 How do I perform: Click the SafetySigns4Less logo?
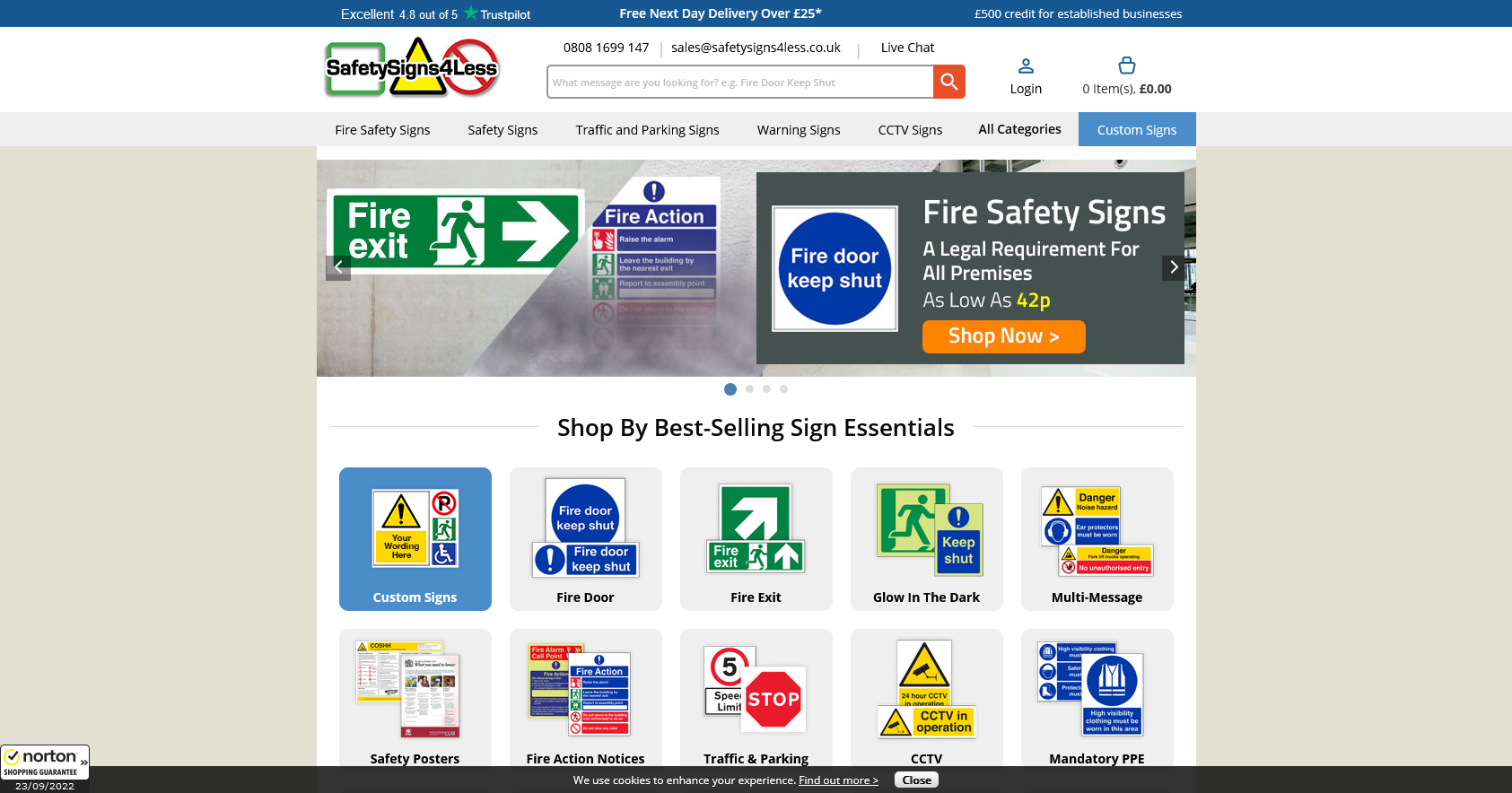click(x=412, y=67)
